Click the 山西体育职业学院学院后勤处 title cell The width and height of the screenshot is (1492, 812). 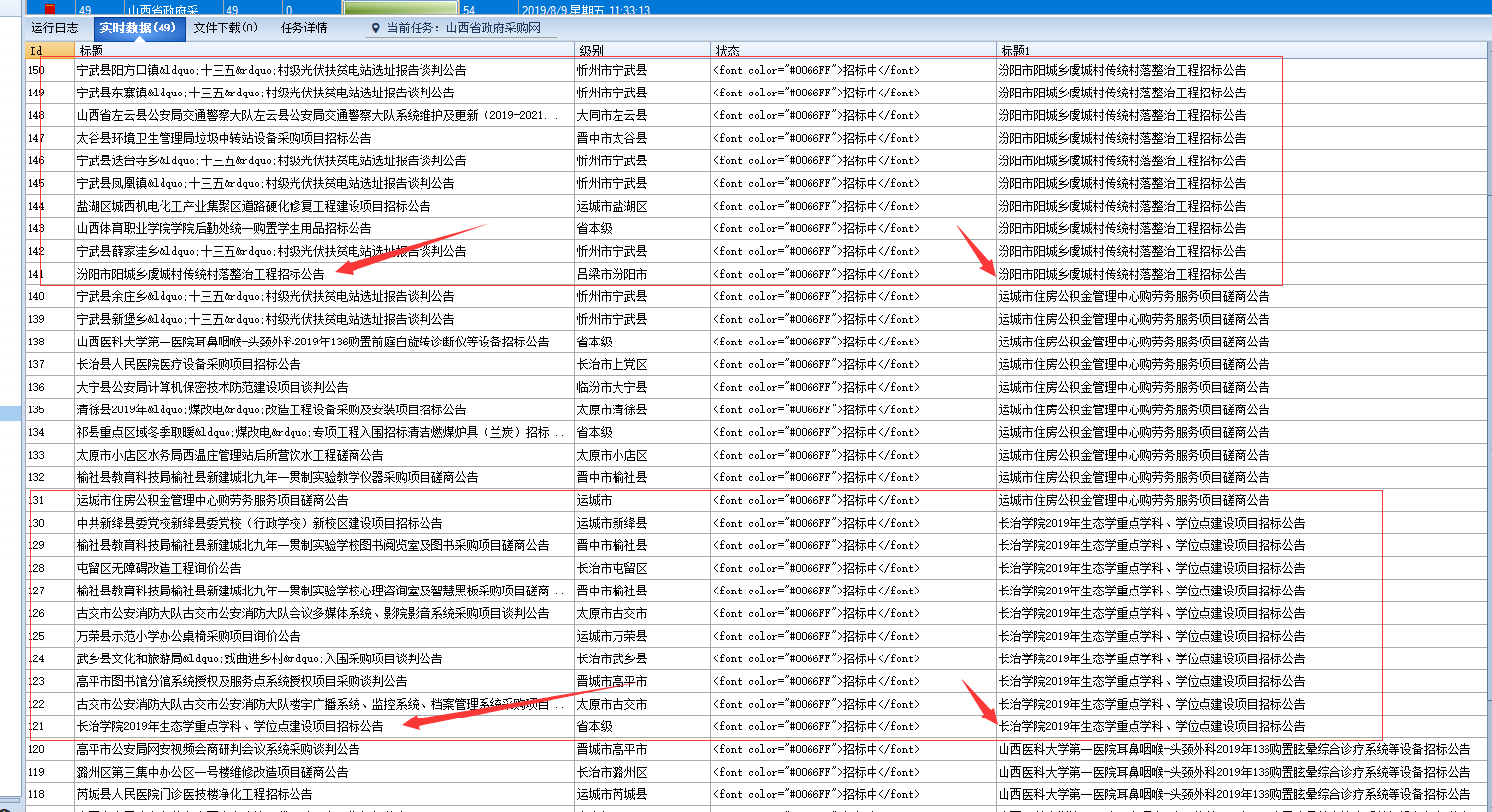325,228
